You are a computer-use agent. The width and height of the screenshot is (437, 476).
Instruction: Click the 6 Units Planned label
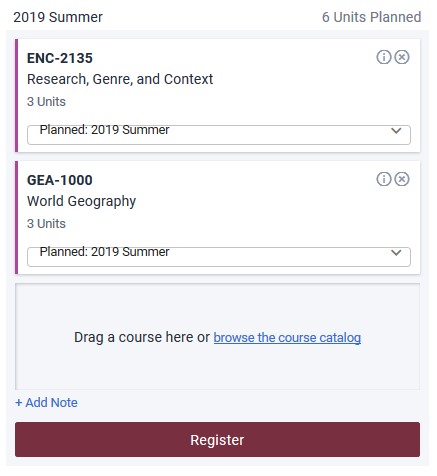pos(372,17)
